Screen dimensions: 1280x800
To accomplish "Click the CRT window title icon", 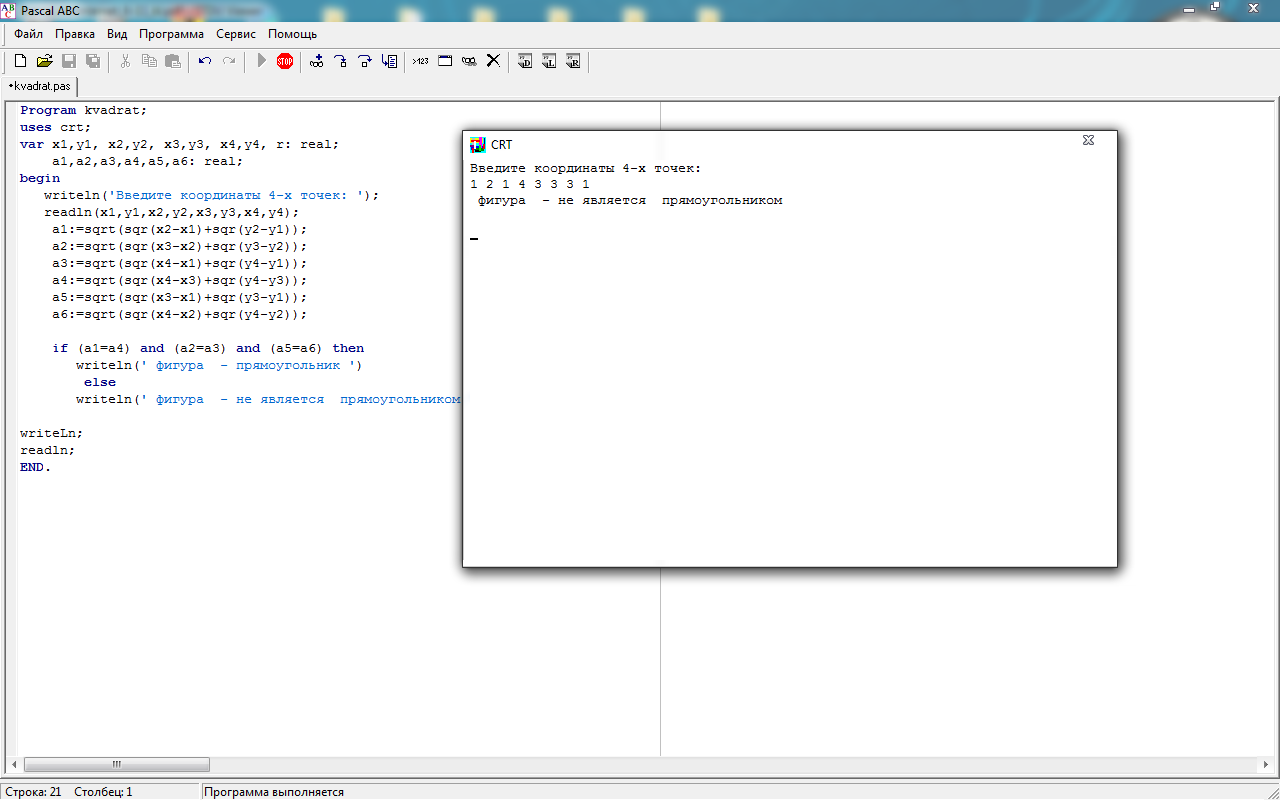I will pyautogui.click(x=478, y=144).
